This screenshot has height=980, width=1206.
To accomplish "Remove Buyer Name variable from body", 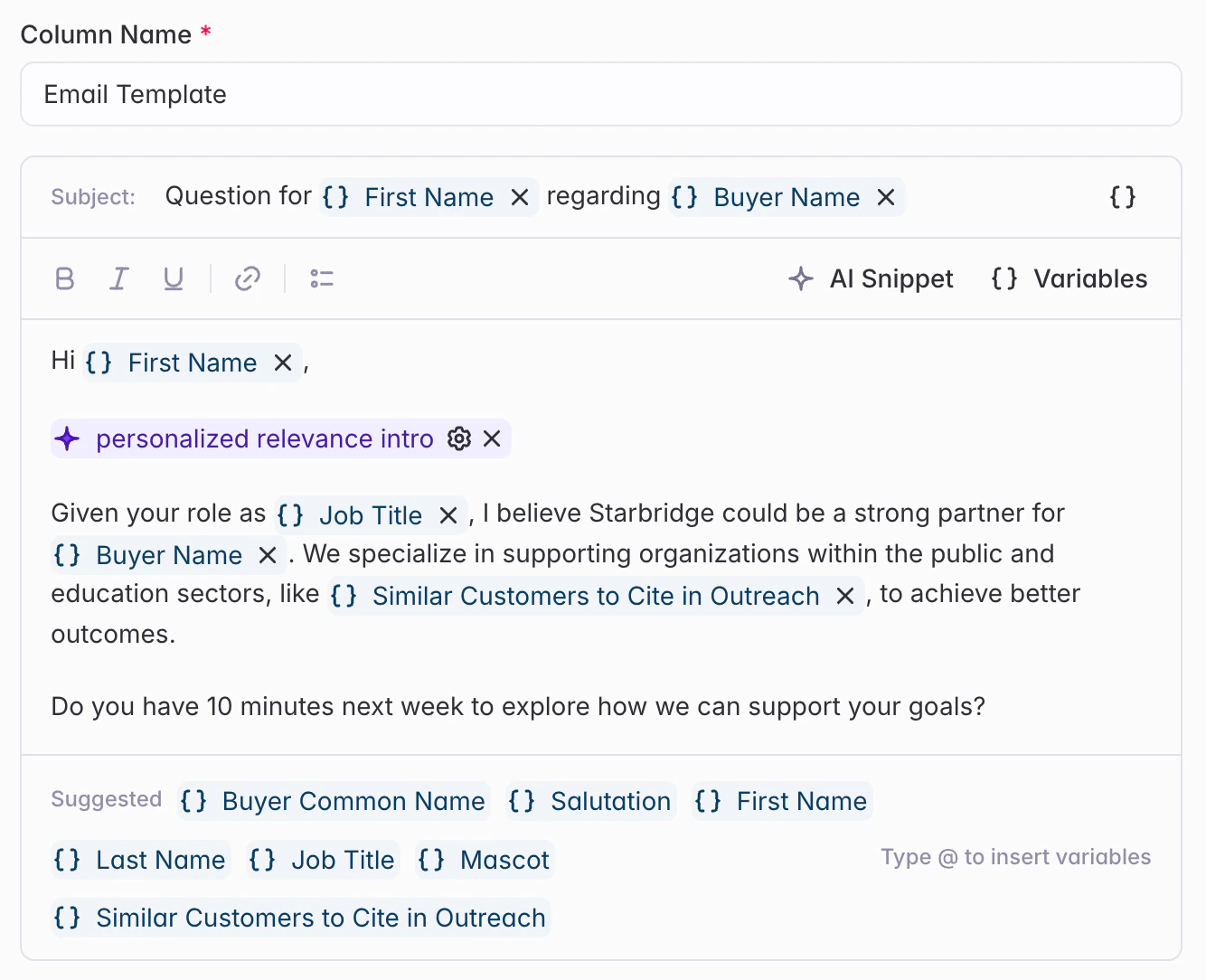I will (268, 555).
